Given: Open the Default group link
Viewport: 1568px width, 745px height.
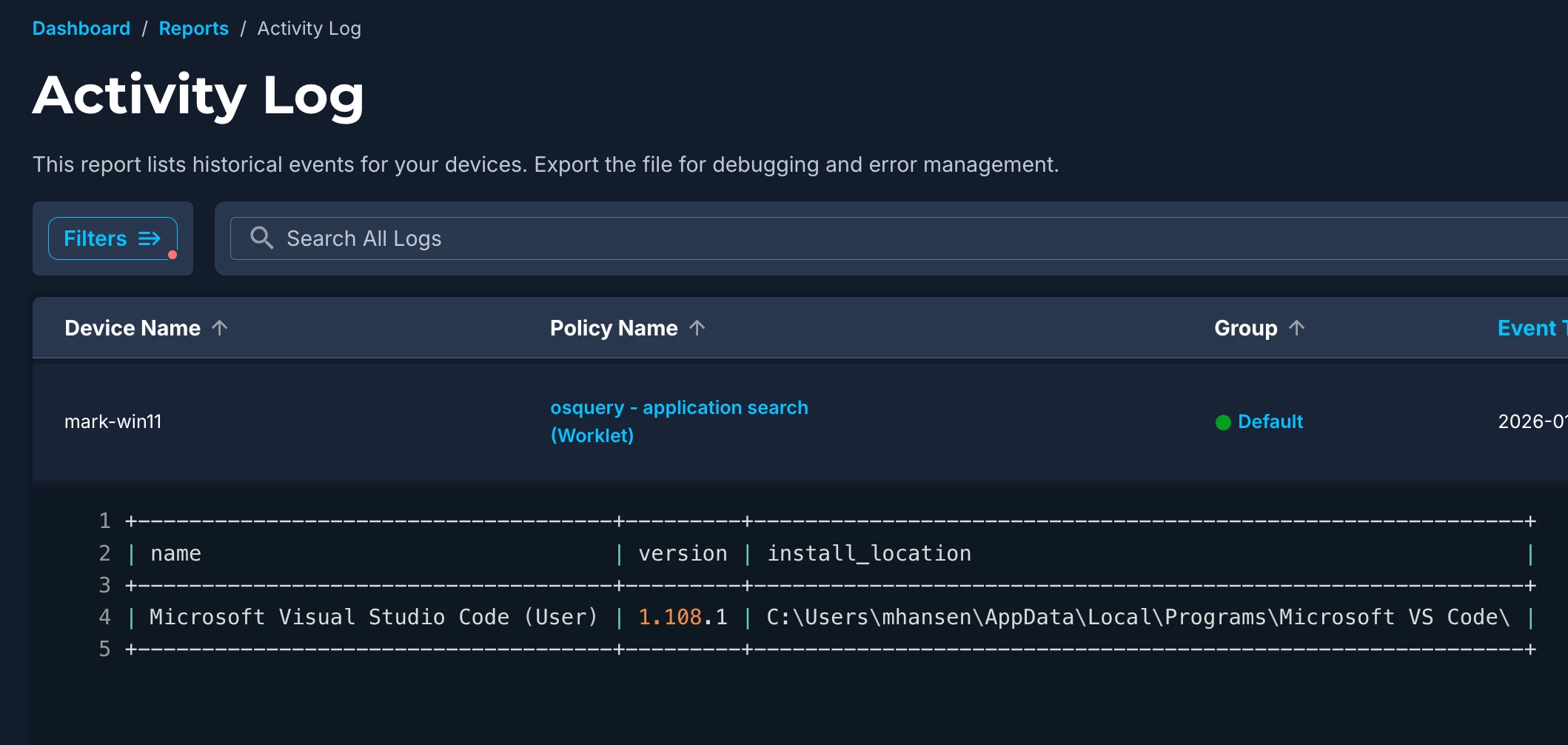Looking at the screenshot, I should [1270, 421].
